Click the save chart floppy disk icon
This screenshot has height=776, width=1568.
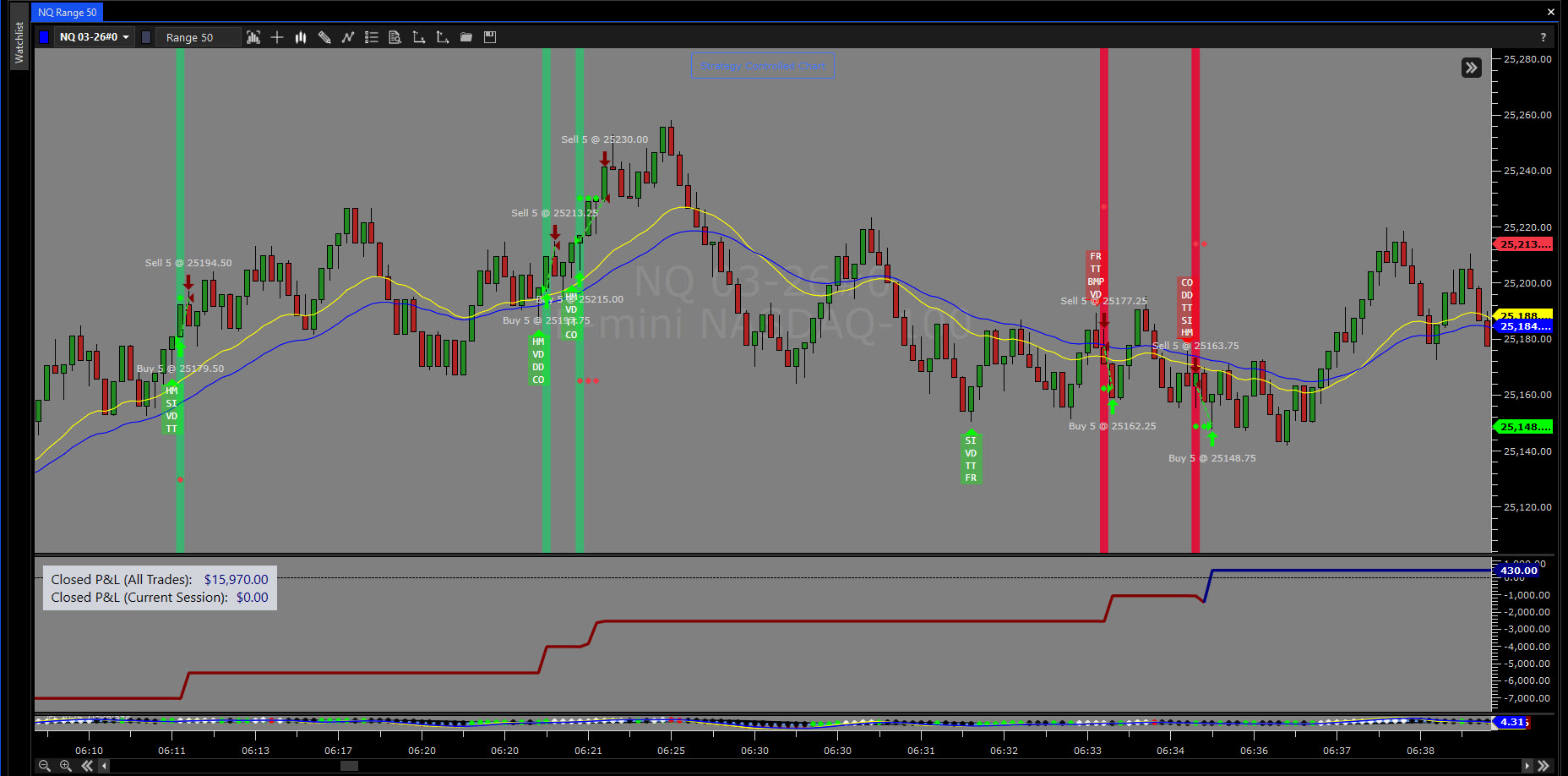point(490,37)
